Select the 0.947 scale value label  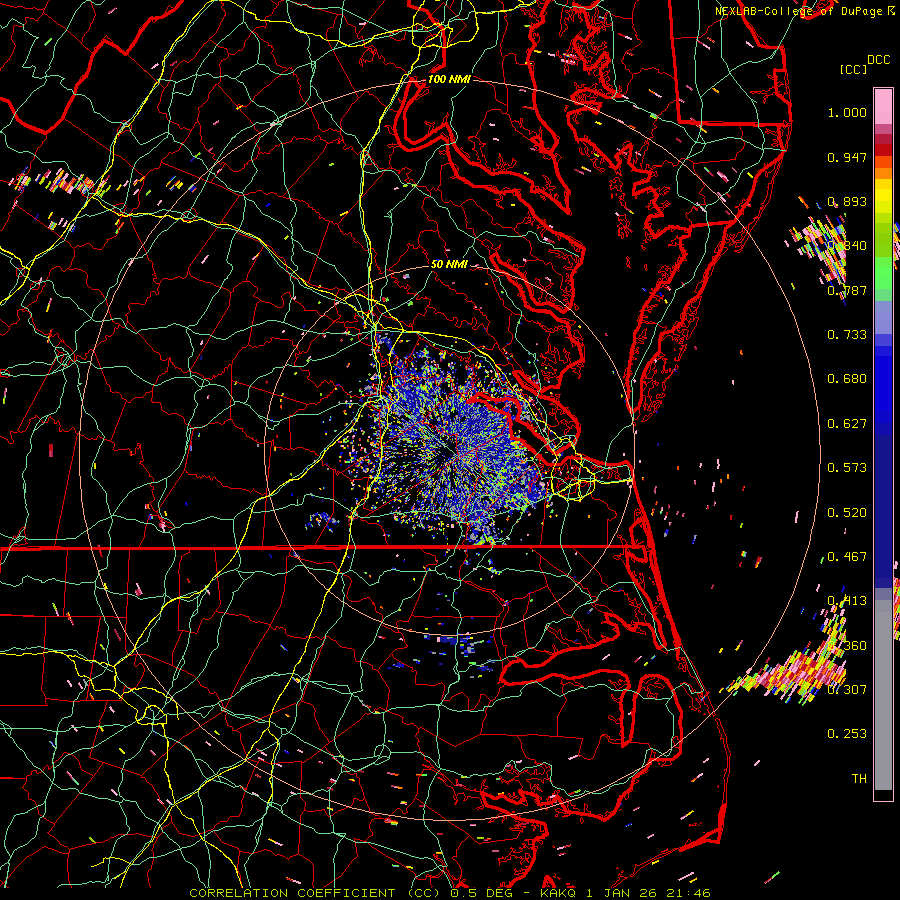pos(847,157)
